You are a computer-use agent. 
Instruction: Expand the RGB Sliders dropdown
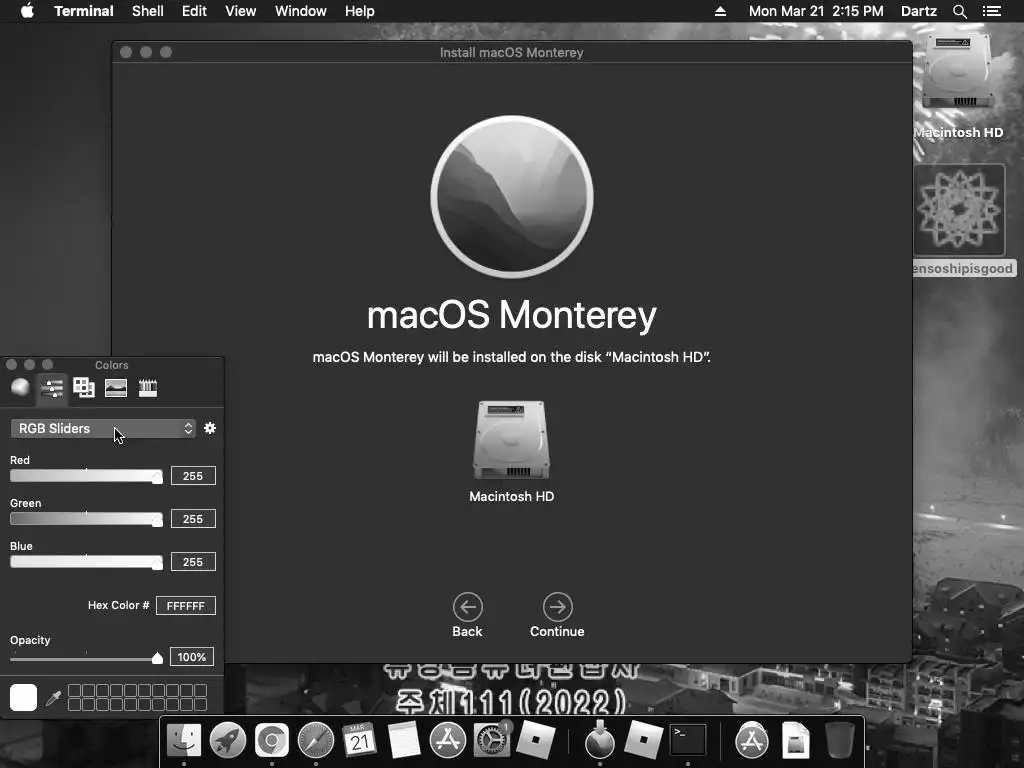tap(103, 428)
